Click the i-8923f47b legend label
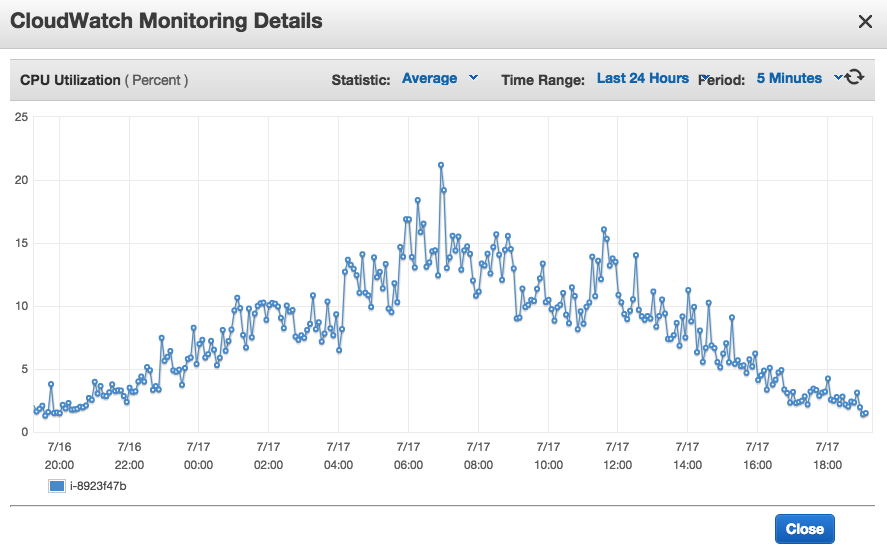Screen dimensions: 887x553 point(98,486)
